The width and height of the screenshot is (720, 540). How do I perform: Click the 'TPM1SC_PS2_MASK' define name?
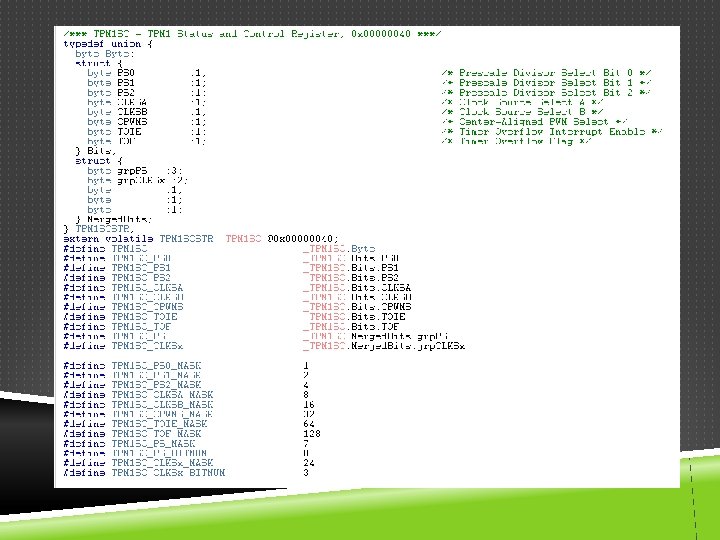click(x=156, y=385)
